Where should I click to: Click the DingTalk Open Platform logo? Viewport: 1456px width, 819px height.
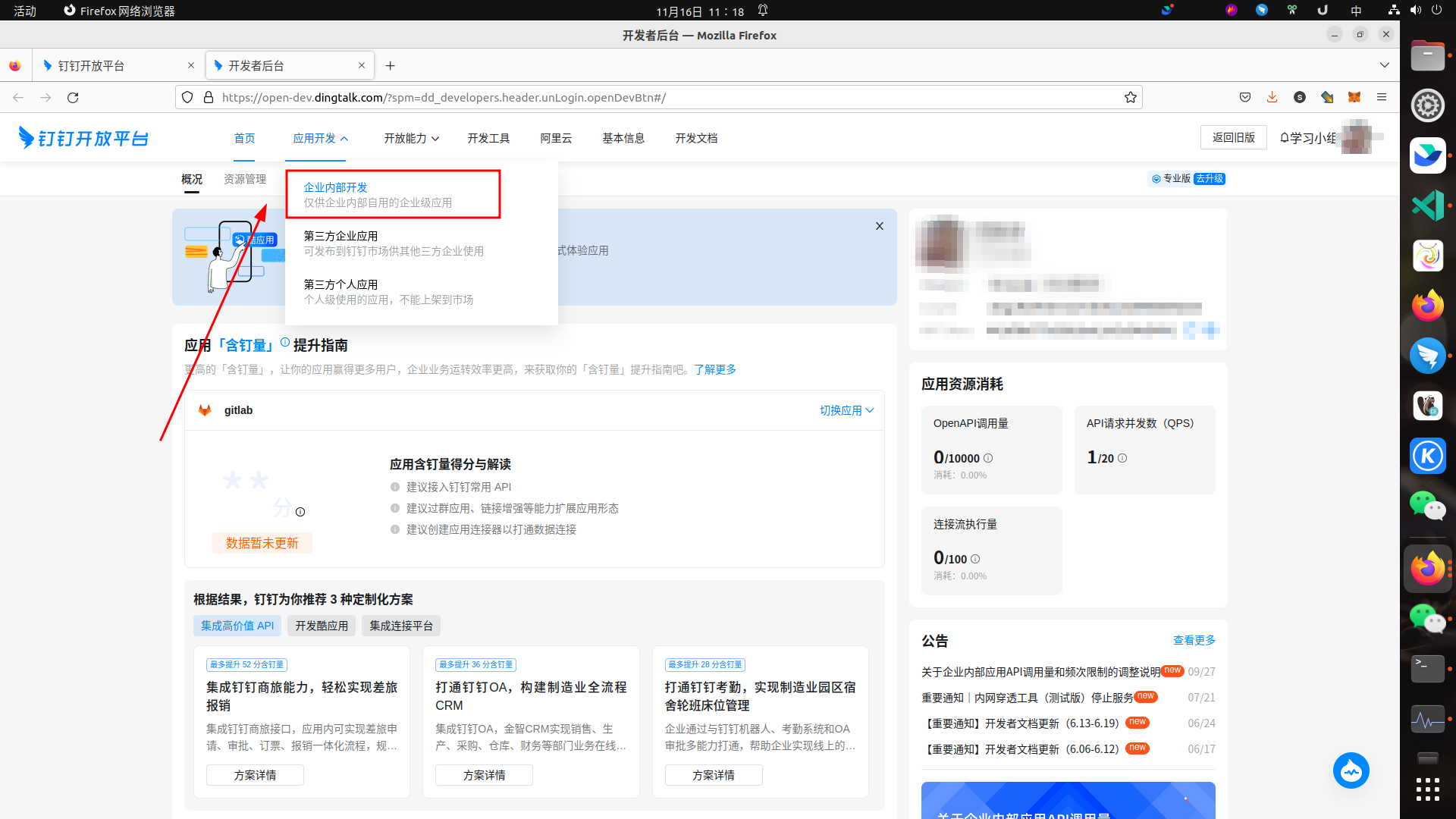point(83,138)
